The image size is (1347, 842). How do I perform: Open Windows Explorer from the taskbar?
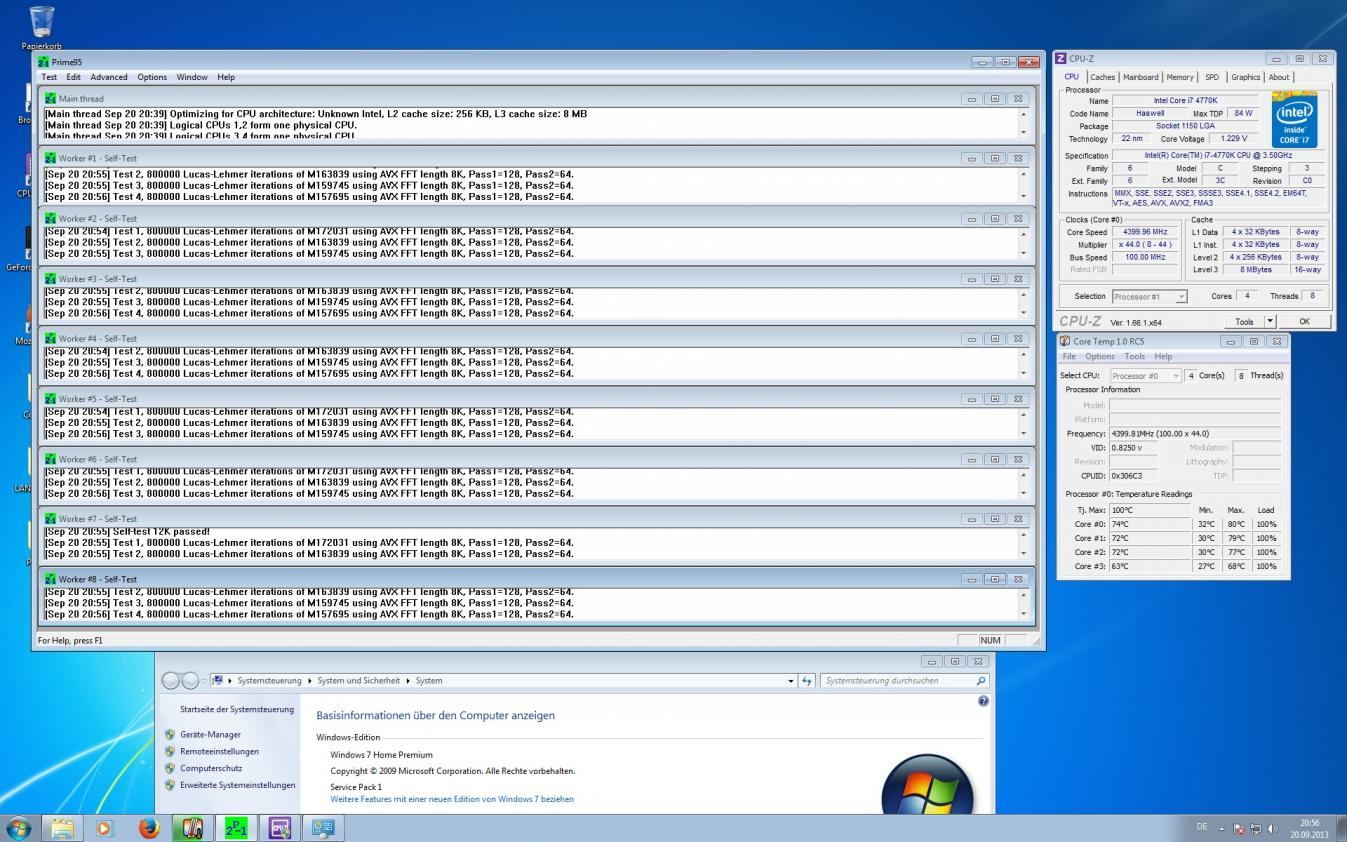tap(62, 828)
